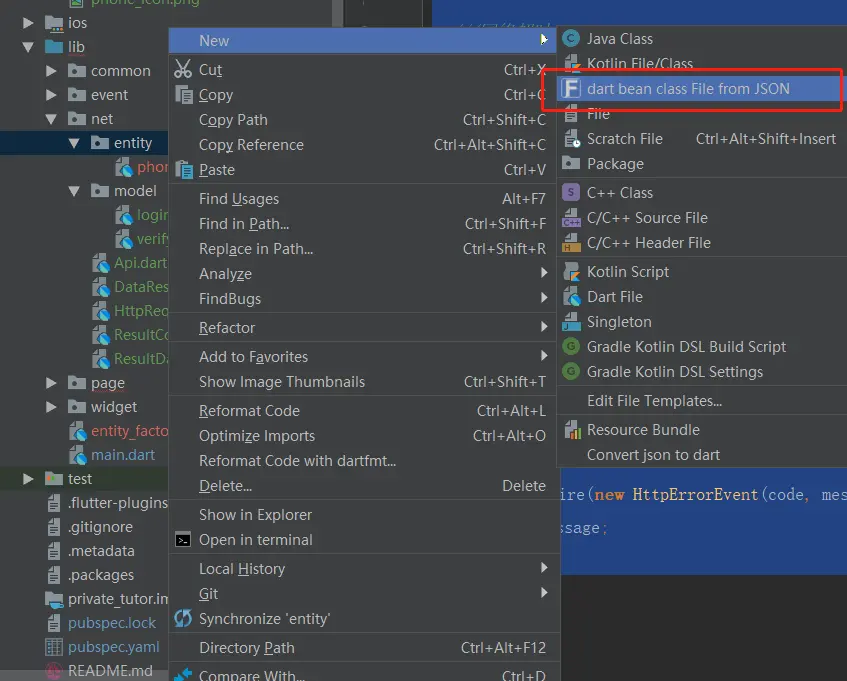Click the C/C++ Source File icon

point(572,218)
